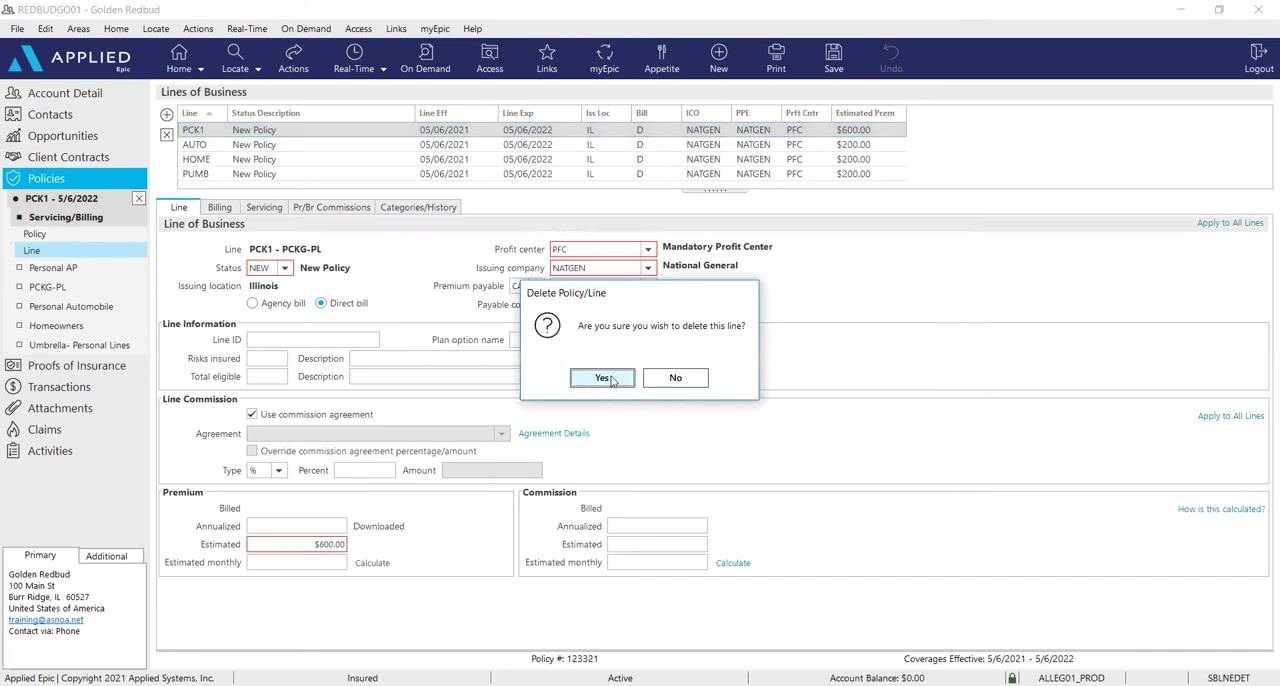Select the Agency bill radio button

point(252,303)
